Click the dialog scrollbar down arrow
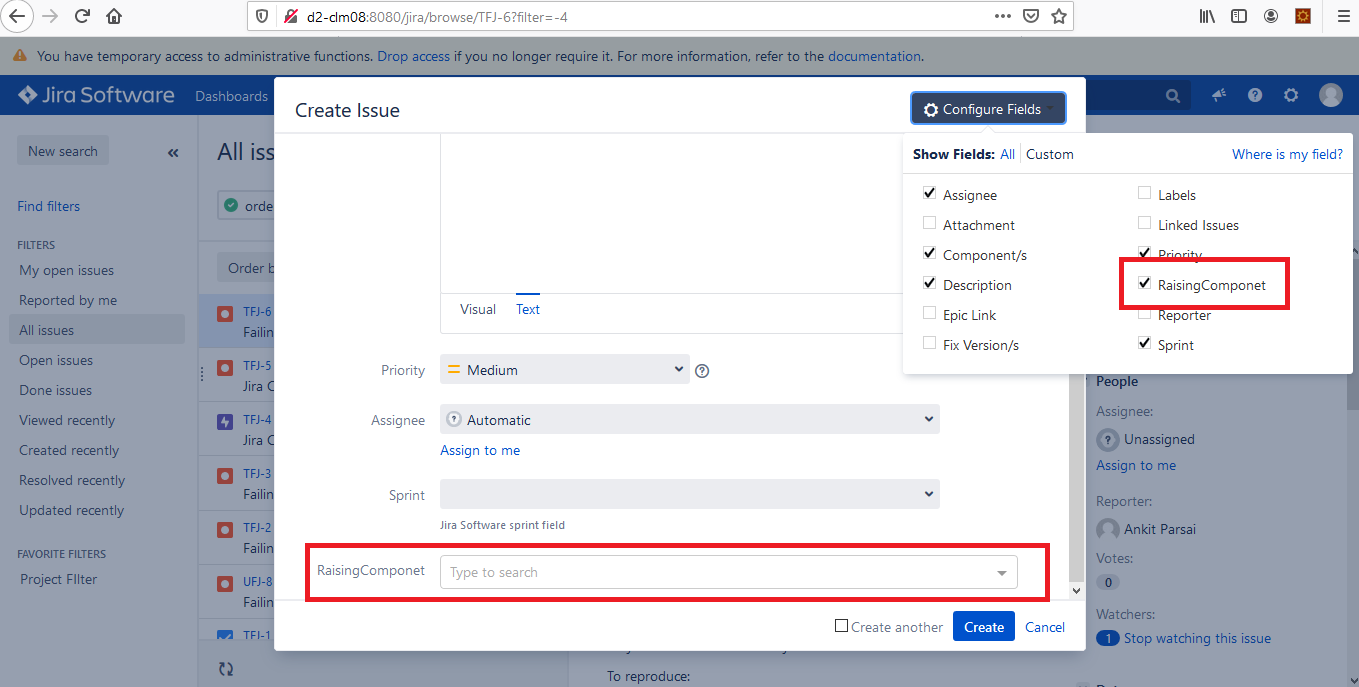 (1077, 591)
